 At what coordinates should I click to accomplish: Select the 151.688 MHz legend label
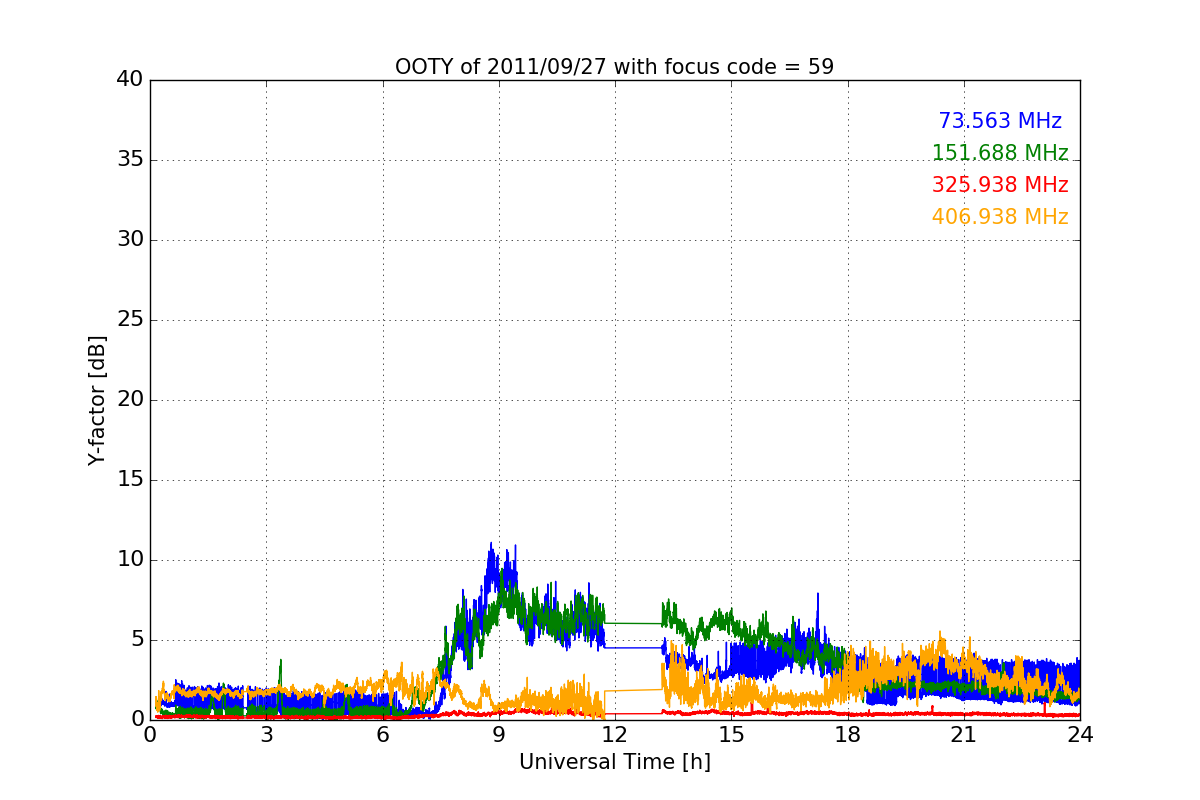(x=1000, y=153)
